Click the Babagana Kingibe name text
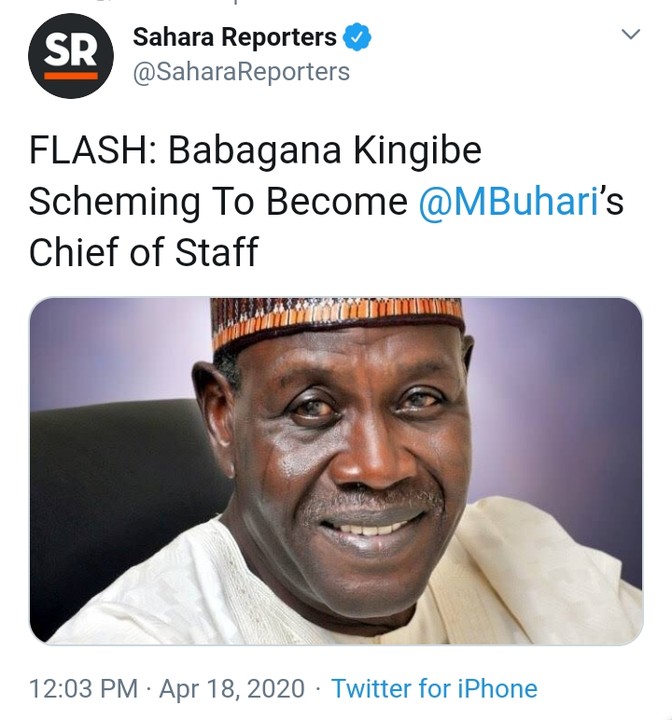Viewport: 672px width, 720px height. 325,151
